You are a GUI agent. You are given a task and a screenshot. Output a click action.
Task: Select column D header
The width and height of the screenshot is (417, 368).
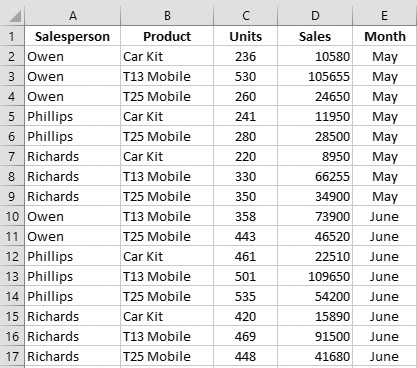tap(315, 16)
